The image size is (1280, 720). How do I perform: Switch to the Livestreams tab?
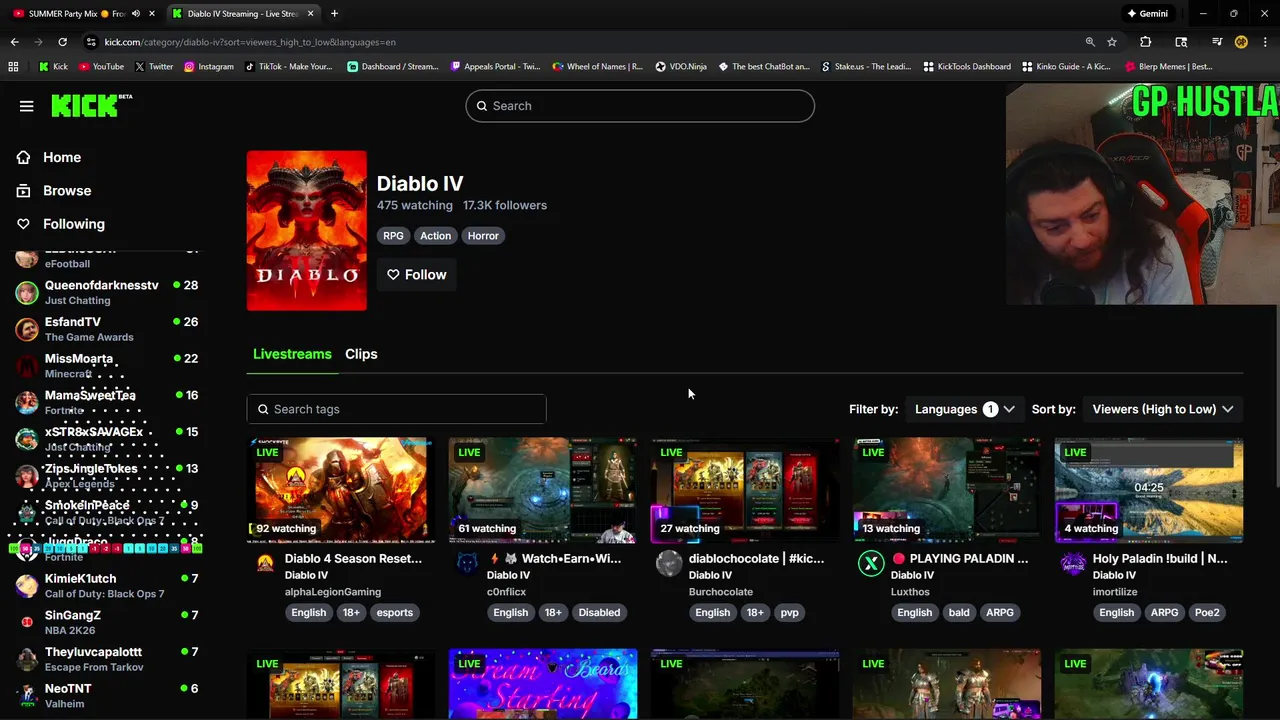(292, 354)
